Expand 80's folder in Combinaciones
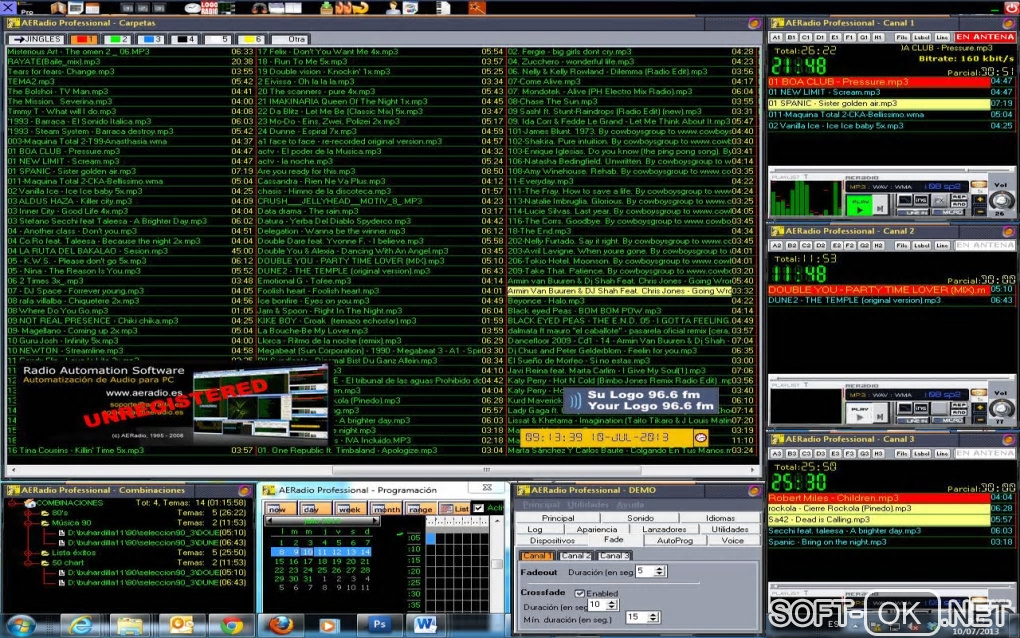Screen dimensions: 1020x638 pyautogui.click(x=28, y=512)
